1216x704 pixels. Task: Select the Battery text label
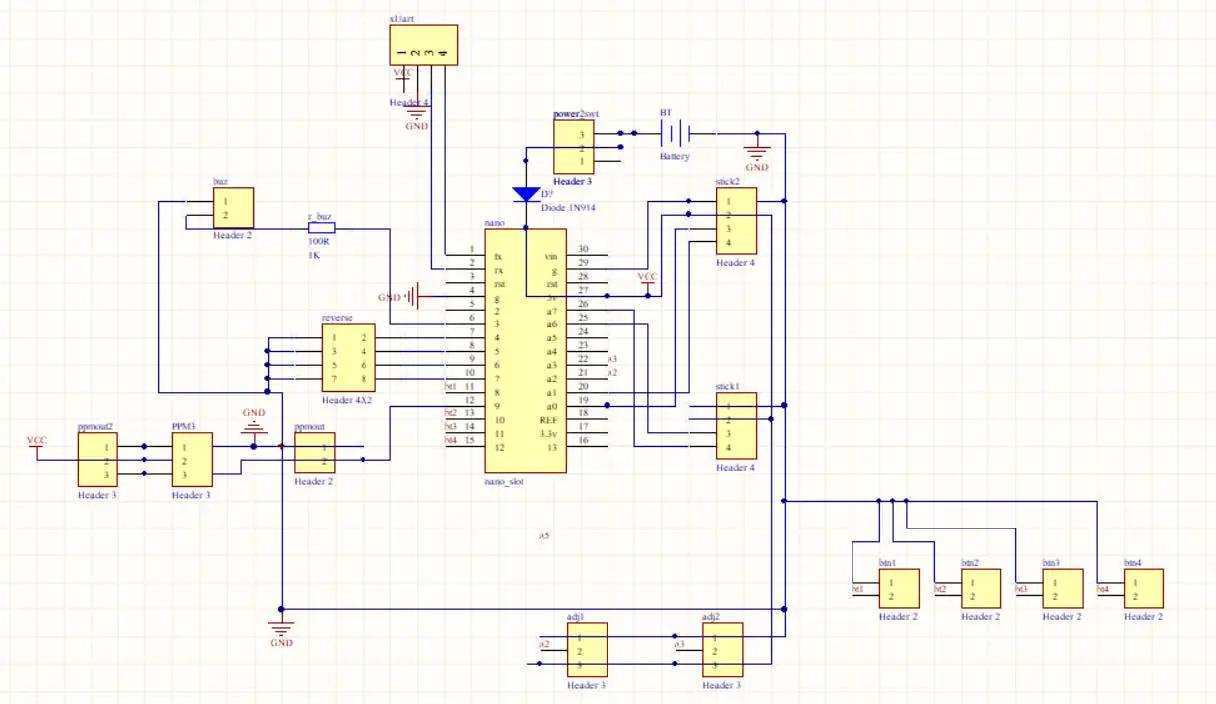674,156
